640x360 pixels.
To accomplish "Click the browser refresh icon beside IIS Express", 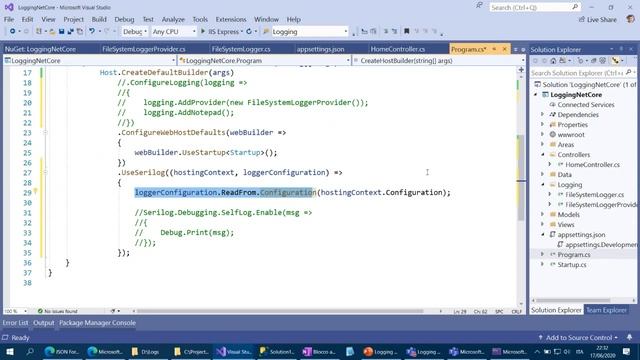I will (249, 31).
